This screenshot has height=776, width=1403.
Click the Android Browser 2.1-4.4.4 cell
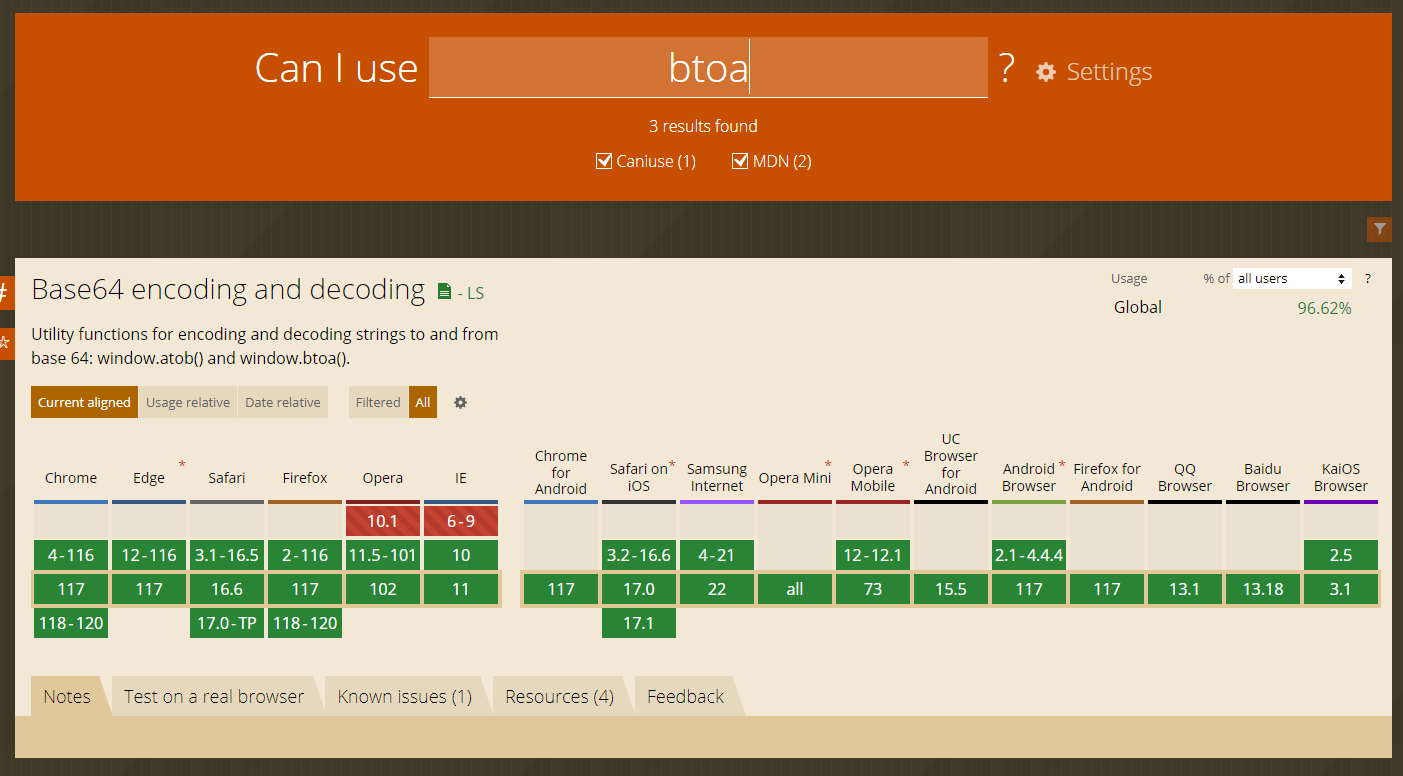pos(1029,555)
